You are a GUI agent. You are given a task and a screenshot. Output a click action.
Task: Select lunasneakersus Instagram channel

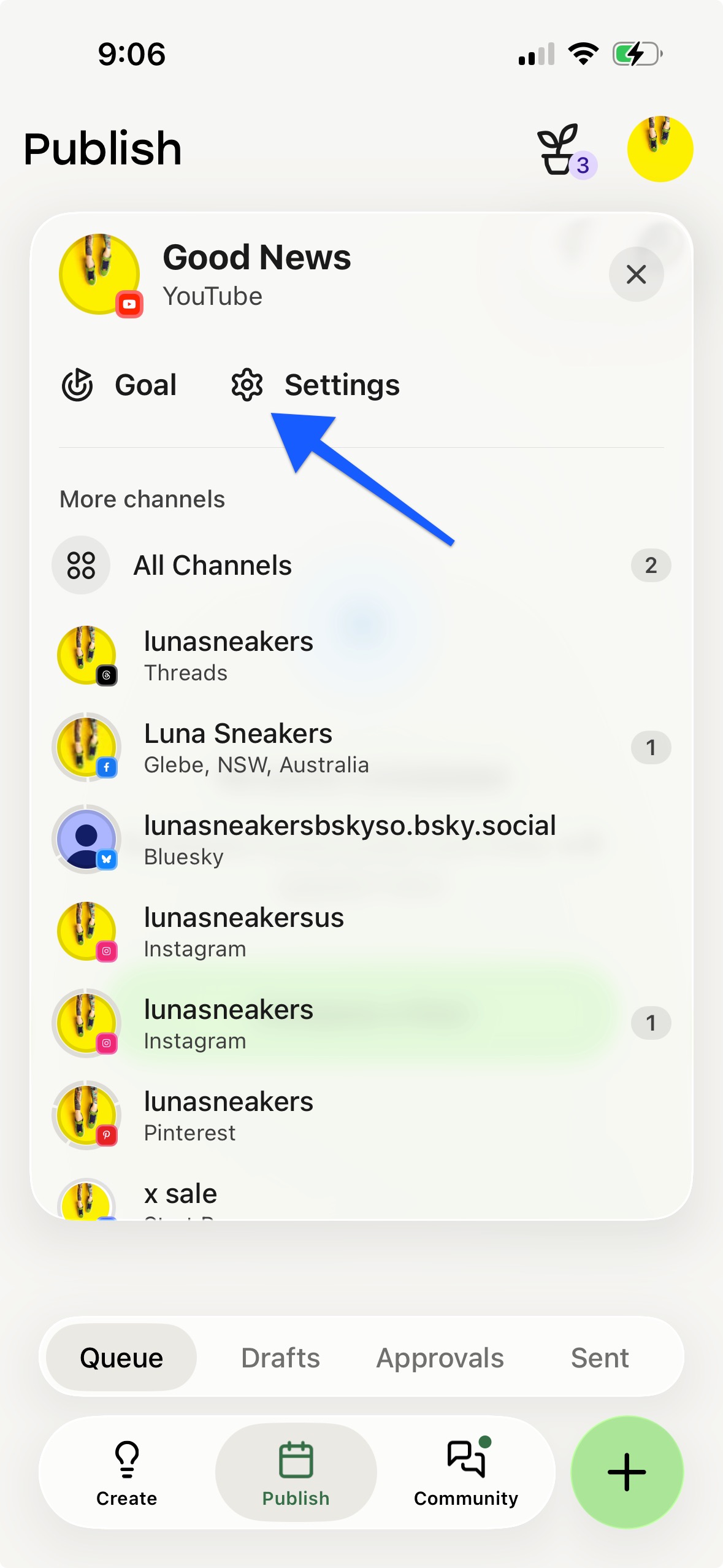tap(361, 931)
